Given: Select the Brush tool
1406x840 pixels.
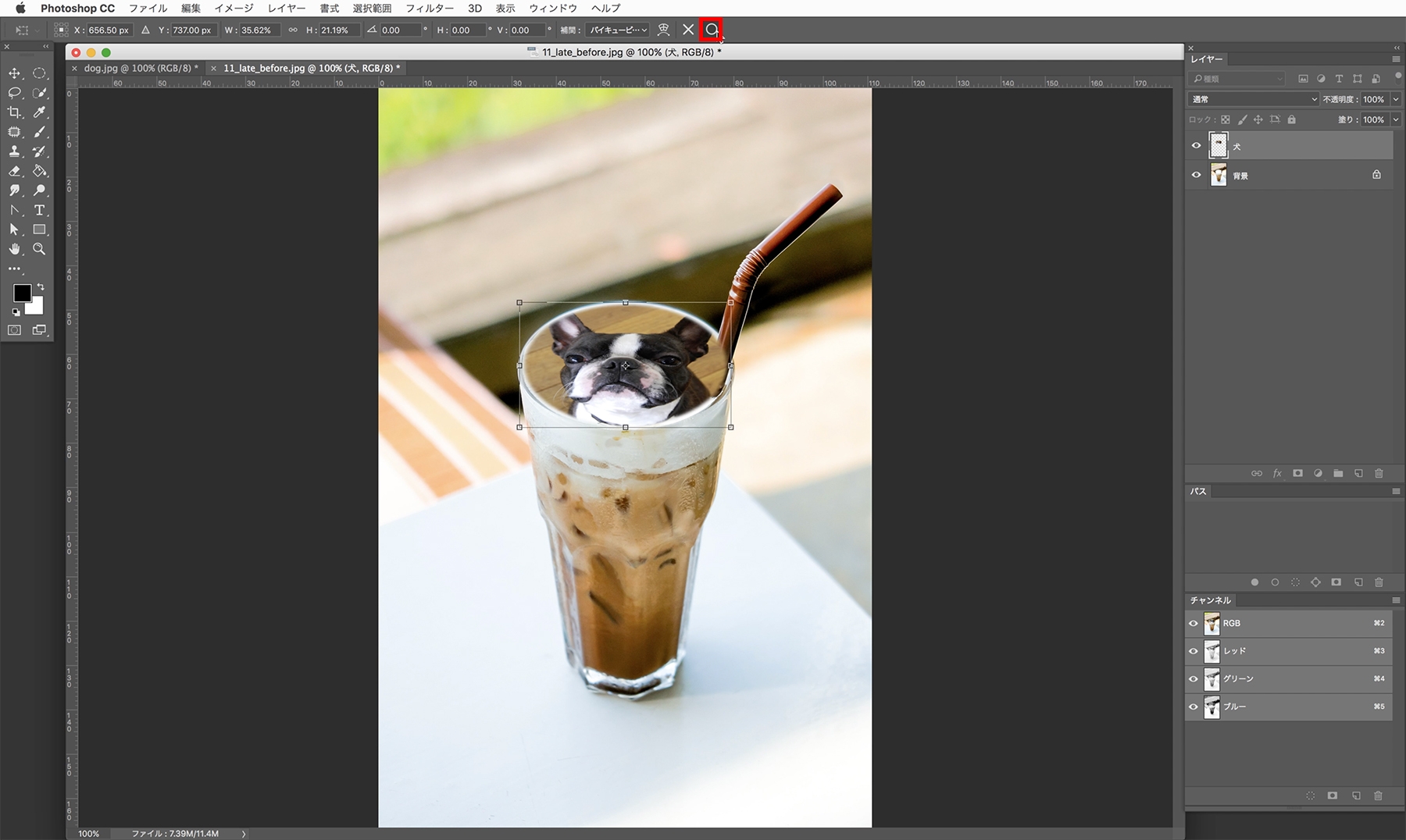Looking at the screenshot, I should pyautogui.click(x=39, y=132).
